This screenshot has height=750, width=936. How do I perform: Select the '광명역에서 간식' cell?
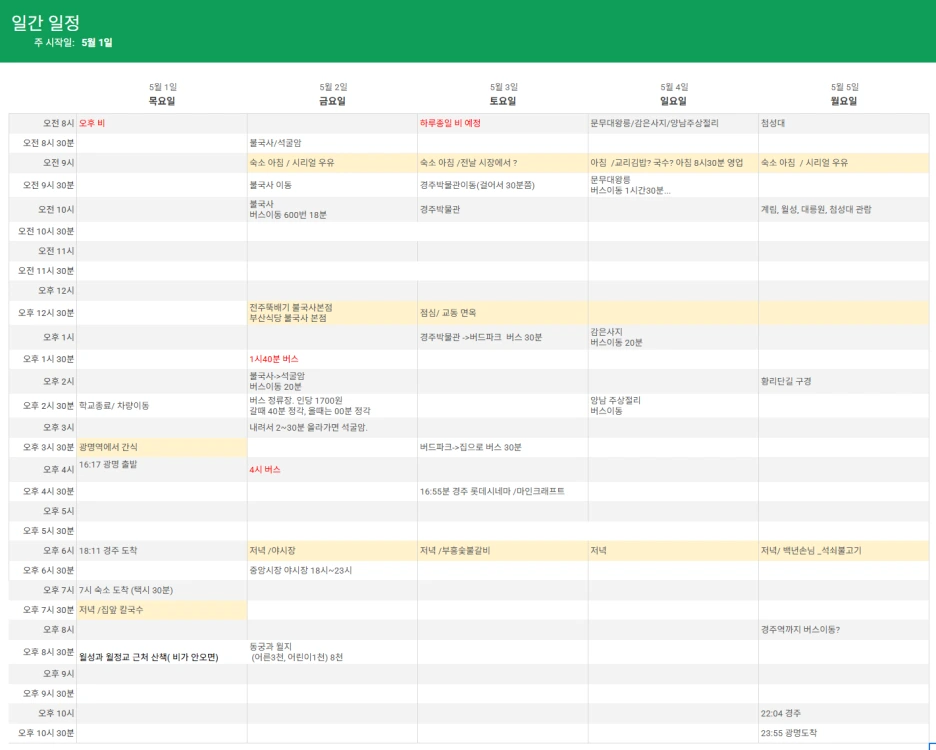pos(162,447)
